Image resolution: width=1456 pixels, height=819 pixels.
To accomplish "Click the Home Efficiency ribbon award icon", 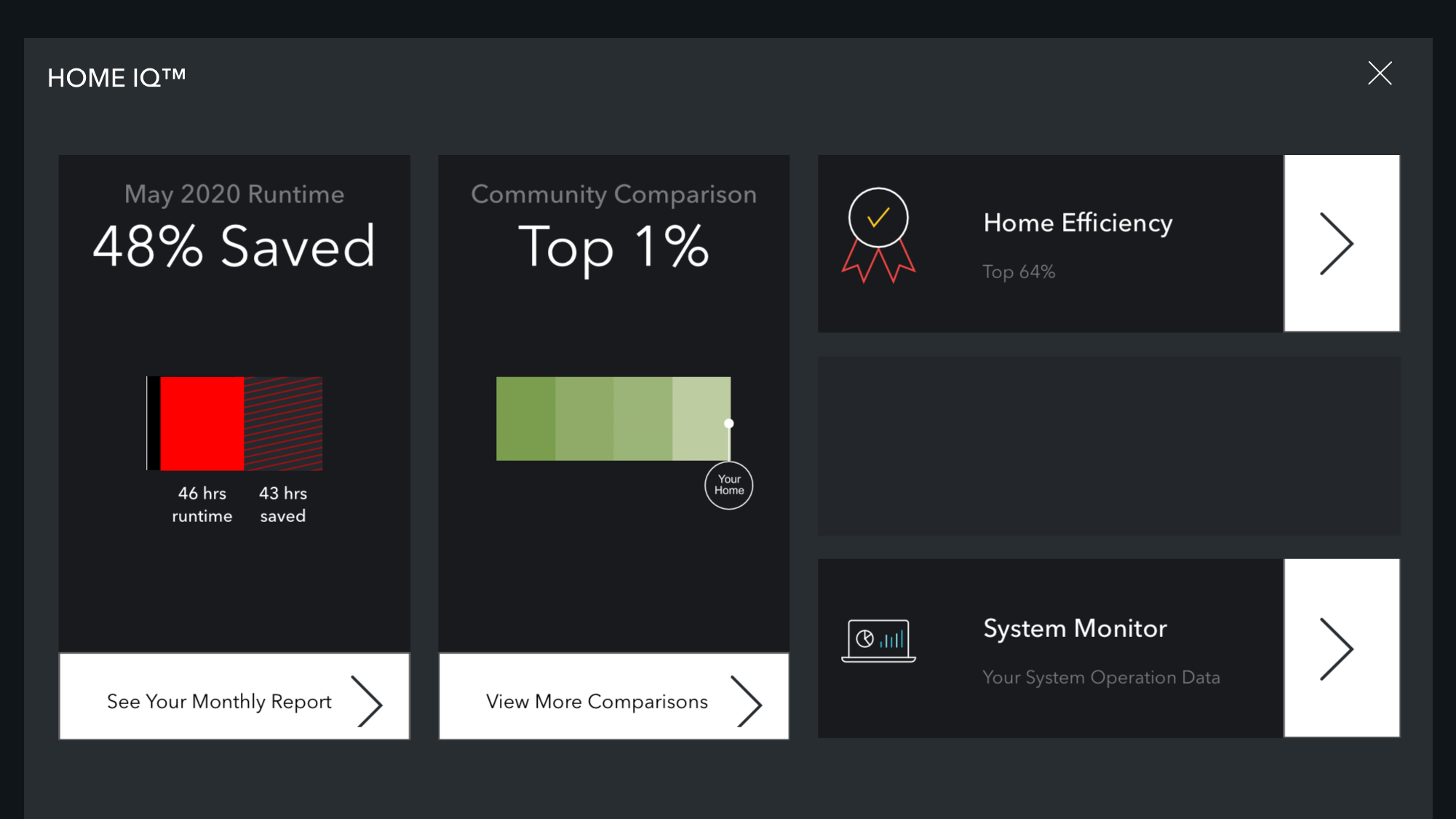I will 878,234.
